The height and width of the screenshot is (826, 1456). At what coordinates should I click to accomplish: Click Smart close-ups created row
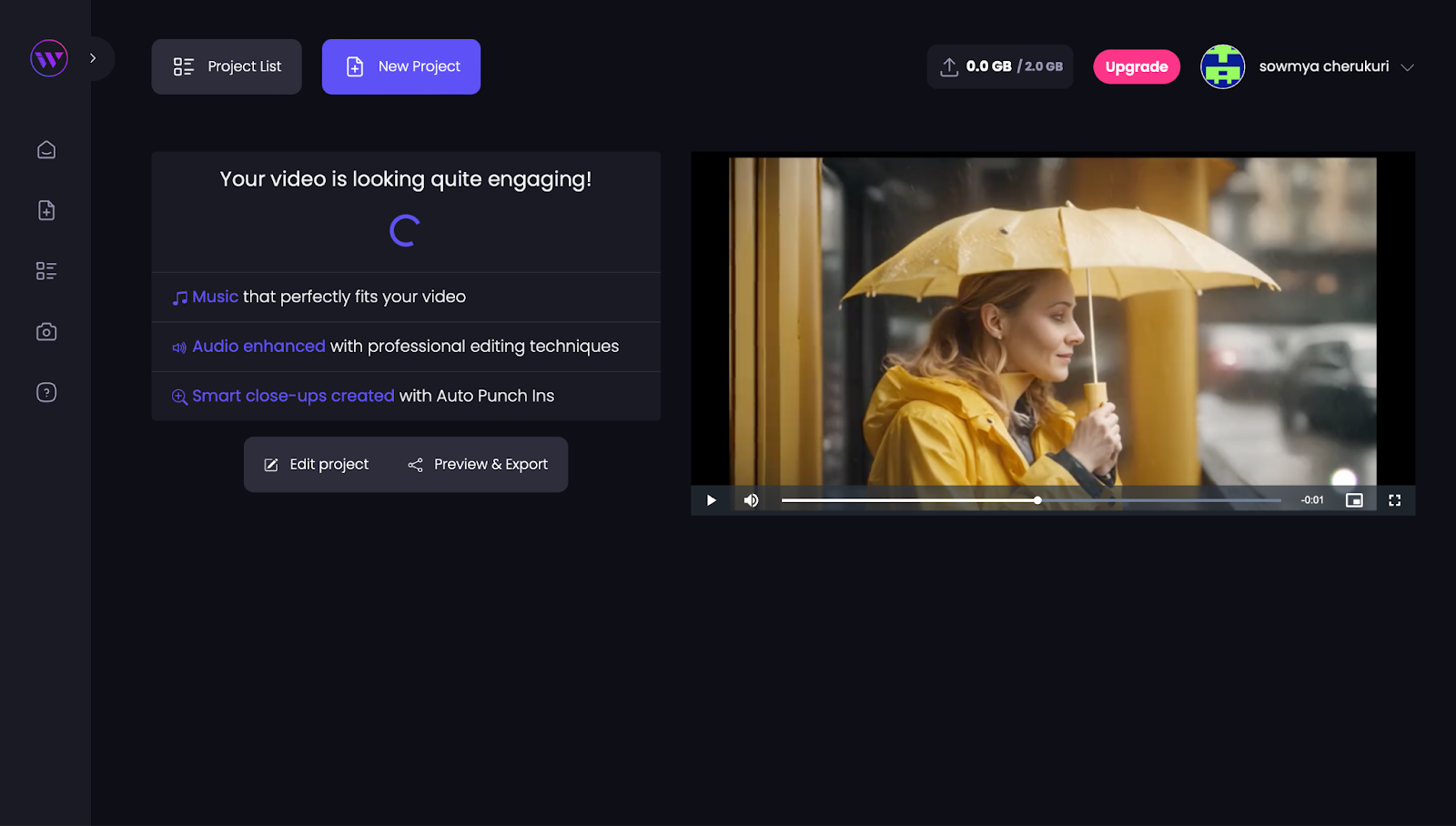tap(406, 396)
